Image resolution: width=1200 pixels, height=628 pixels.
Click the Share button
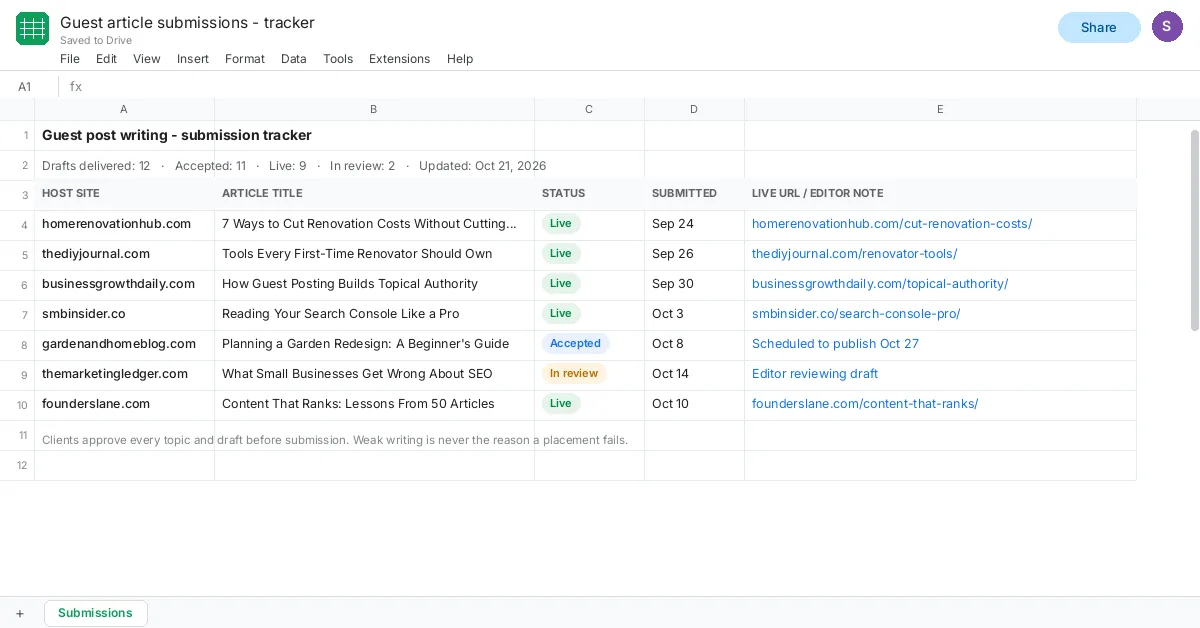pos(1099,28)
